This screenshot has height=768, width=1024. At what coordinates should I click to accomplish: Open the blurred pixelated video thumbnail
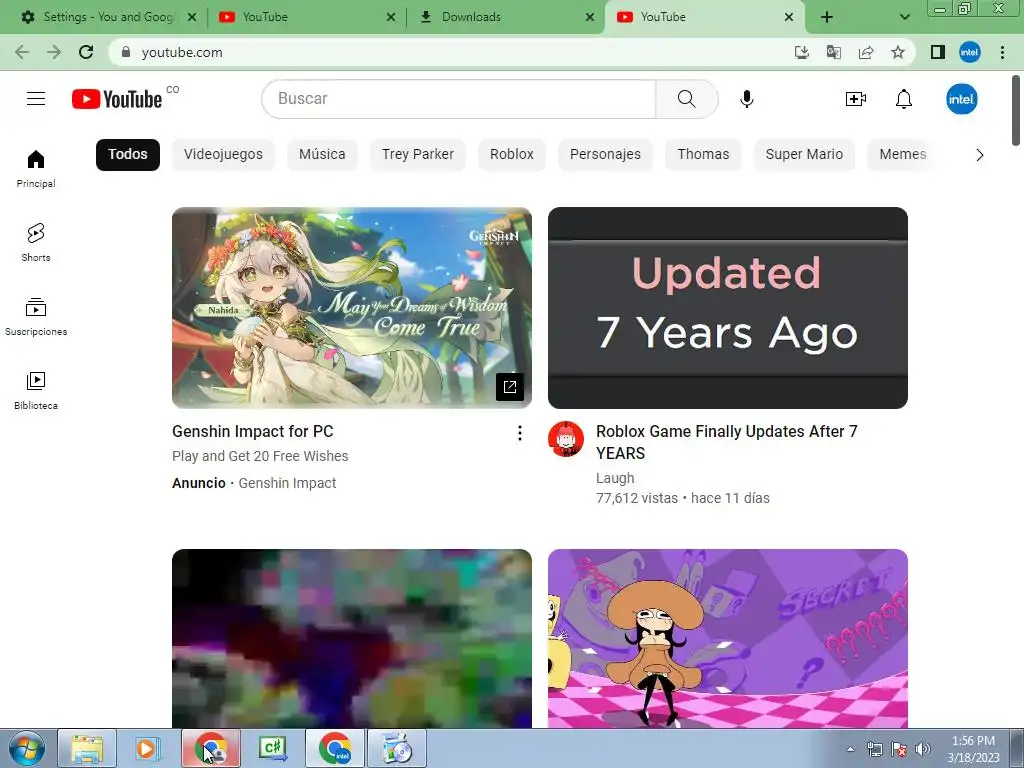tap(351, 639)
